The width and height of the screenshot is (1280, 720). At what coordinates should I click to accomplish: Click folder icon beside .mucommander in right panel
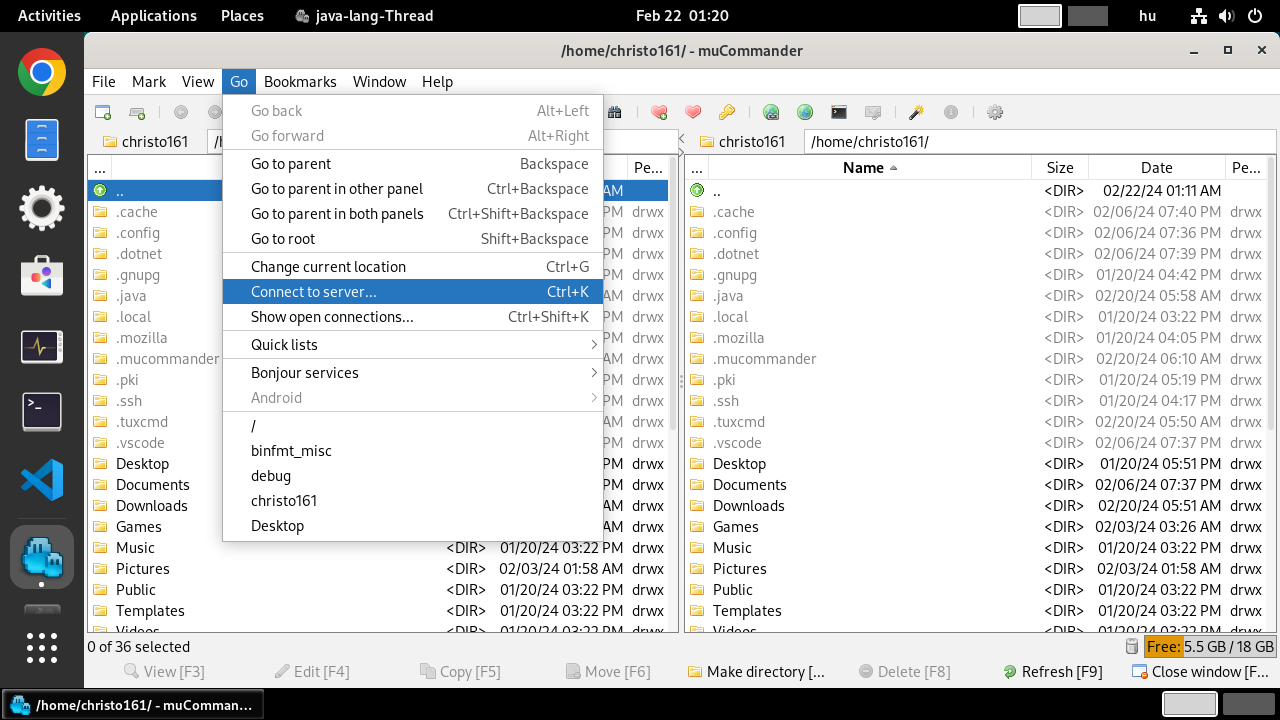click(697, 359)
